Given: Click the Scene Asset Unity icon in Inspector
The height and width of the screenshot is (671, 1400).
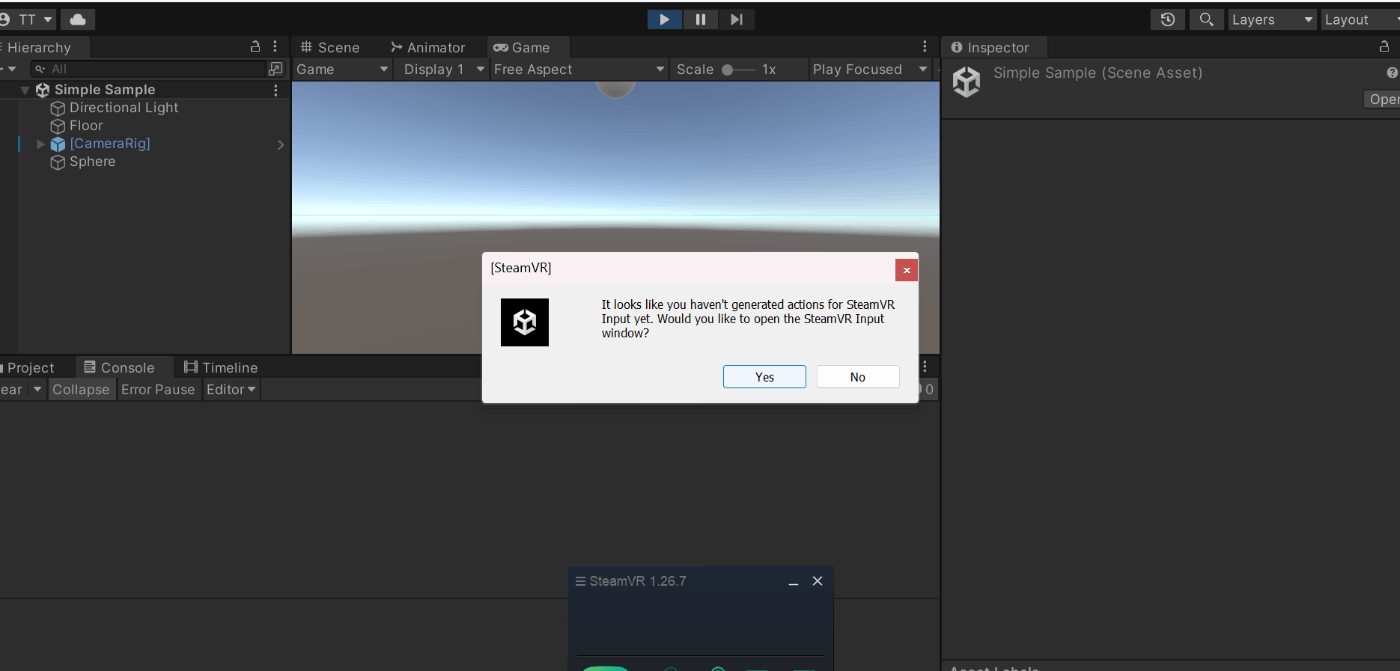Looking at the screenshot, I should [966, 82].
